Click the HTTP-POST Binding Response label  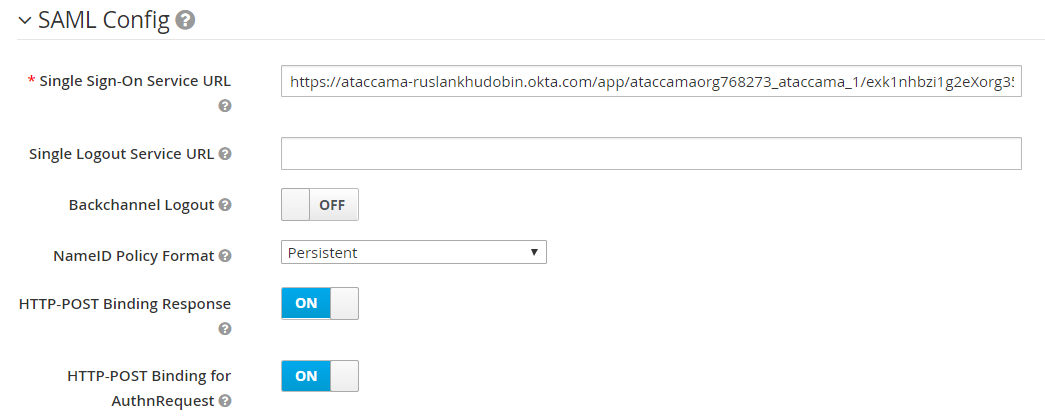click(125, 303)
